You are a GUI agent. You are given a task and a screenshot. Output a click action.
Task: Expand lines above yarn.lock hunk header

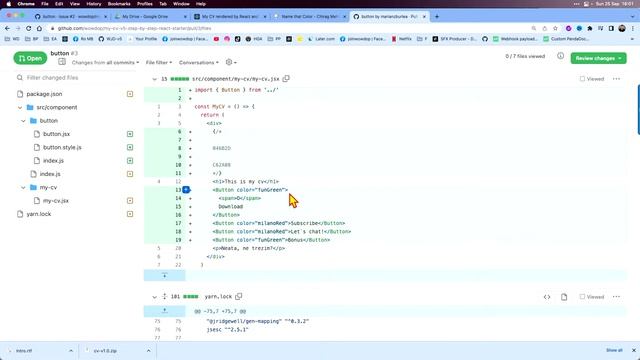(164, 311)
